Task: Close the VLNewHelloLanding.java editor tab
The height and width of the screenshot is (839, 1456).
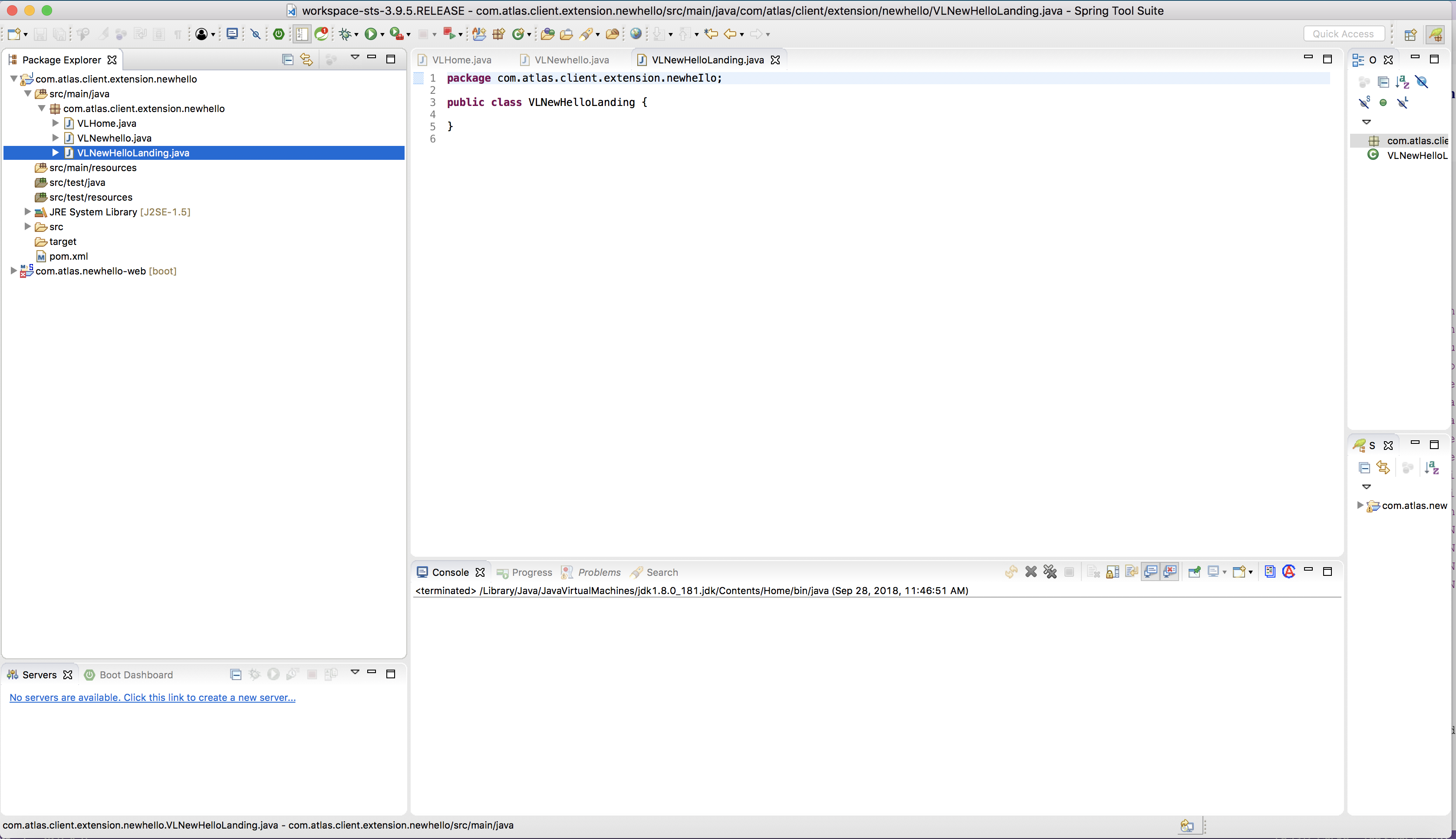Action: (775, 59)
